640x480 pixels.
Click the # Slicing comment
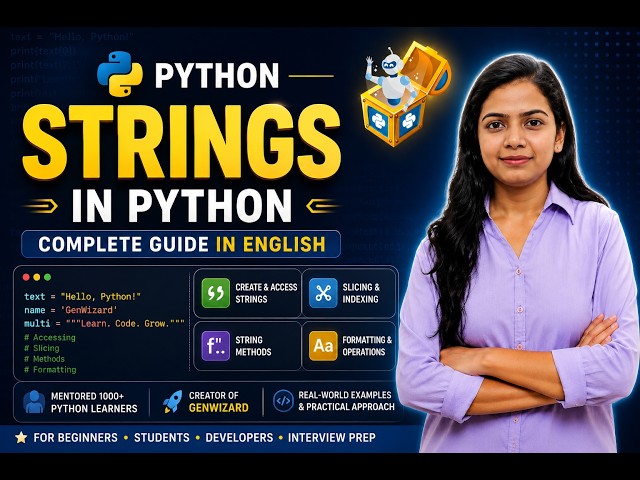click(x=42, y=348)
